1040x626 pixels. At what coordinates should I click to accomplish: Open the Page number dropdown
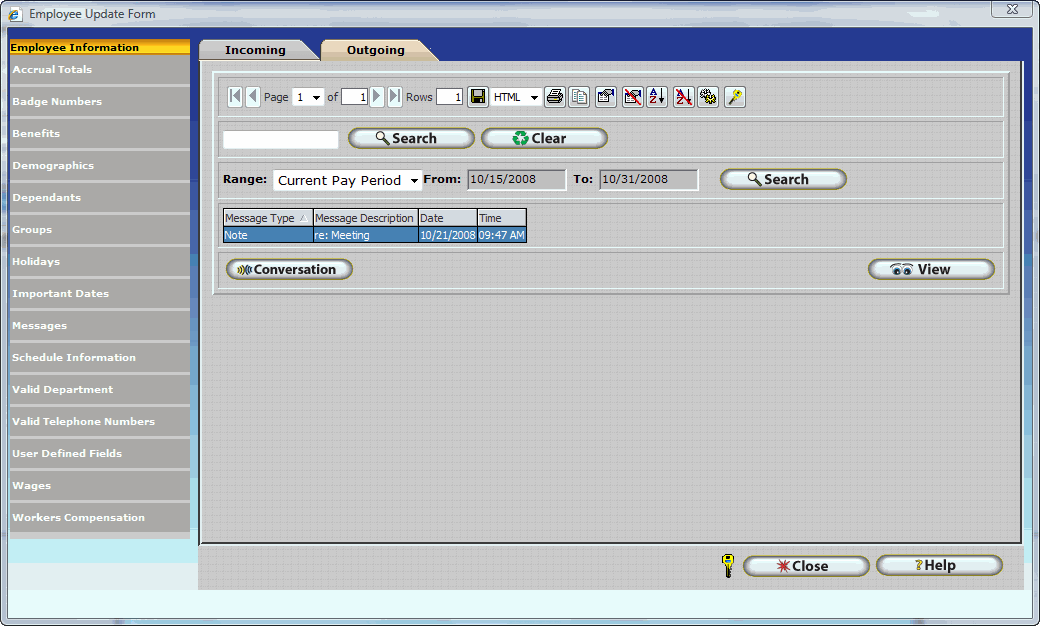pos(309,97)
